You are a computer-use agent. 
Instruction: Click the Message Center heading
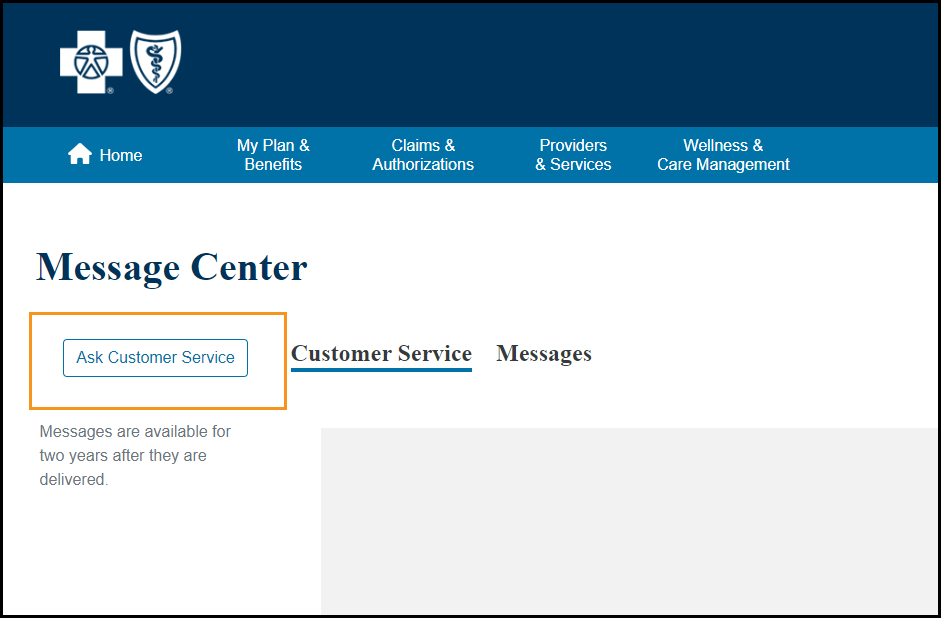(x=170, y=267)
